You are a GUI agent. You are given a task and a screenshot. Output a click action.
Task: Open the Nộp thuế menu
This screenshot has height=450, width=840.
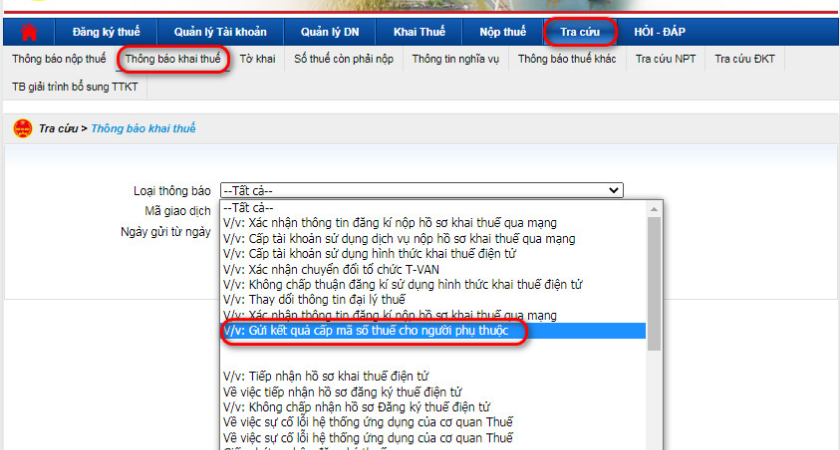point(501,32)
